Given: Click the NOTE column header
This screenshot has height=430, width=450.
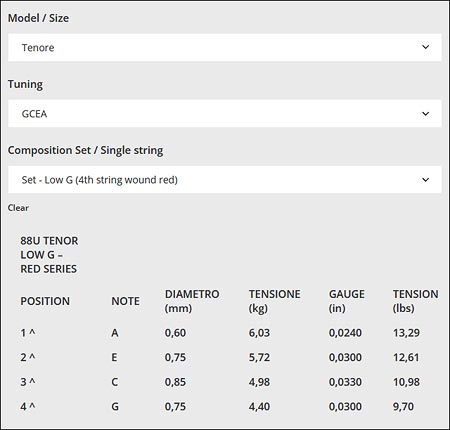Looking at the screenshot, I should click(x=125, y=301).
